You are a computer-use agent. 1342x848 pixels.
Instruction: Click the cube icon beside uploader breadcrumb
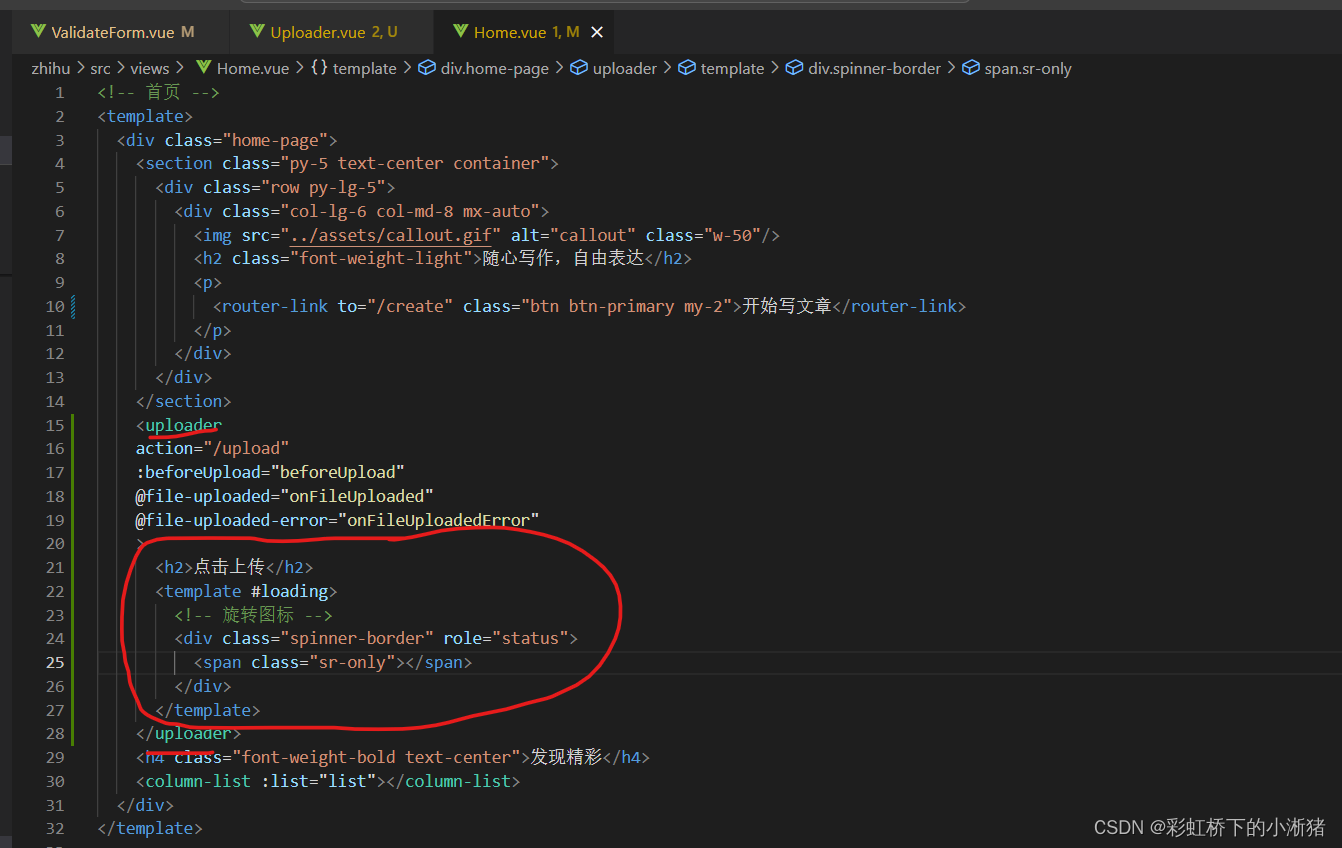coord(579,69)
